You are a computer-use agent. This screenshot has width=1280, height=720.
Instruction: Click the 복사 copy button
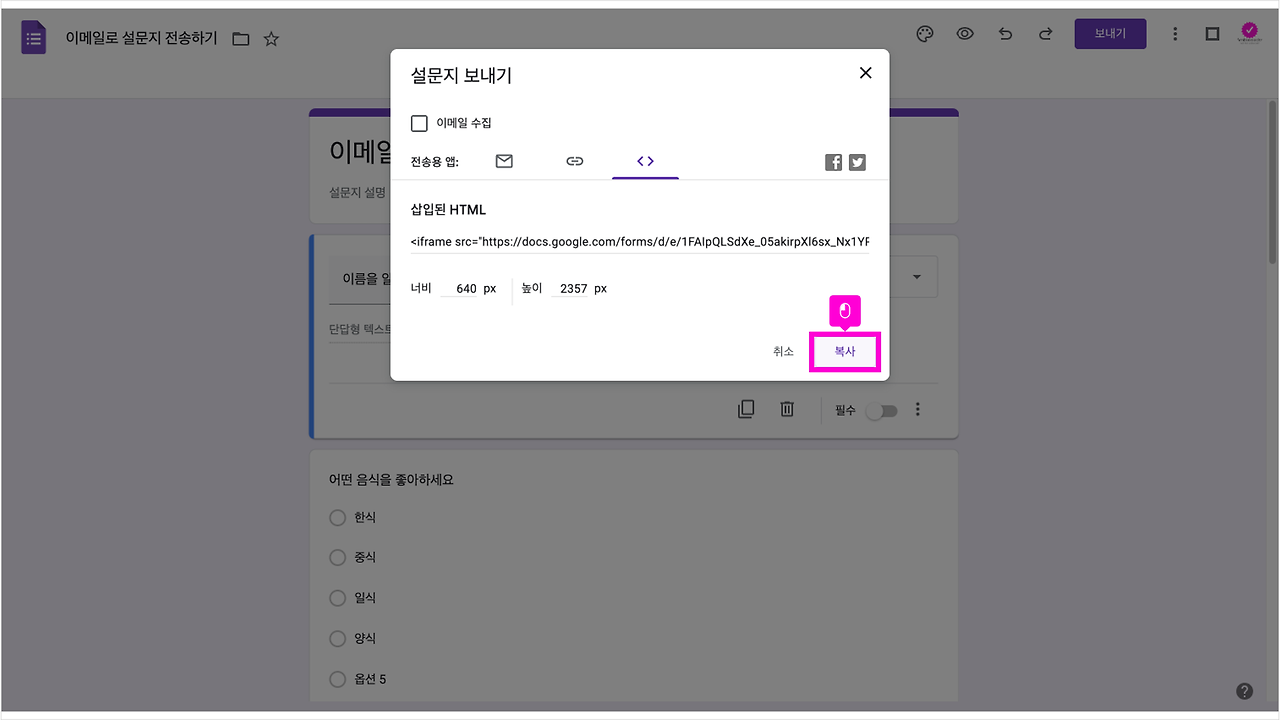(x=844, y=351)
